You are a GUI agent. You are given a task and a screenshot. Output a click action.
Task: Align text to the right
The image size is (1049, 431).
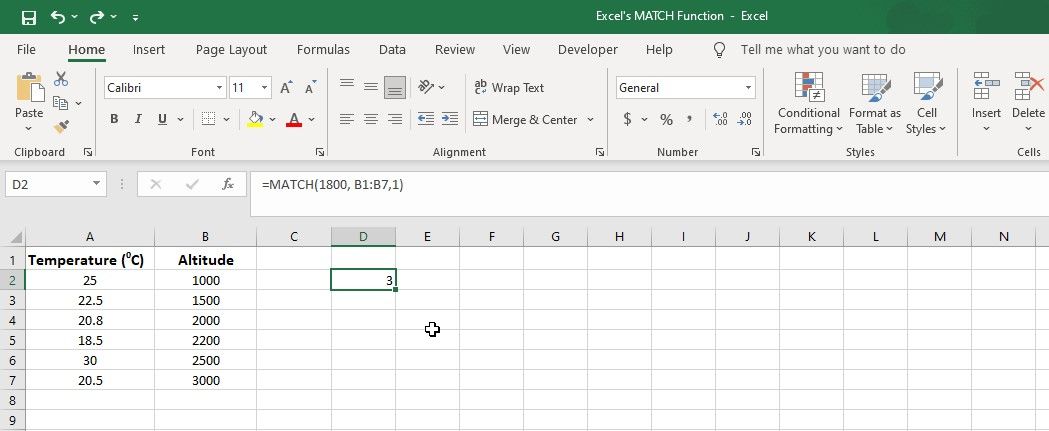coord(395,119)
